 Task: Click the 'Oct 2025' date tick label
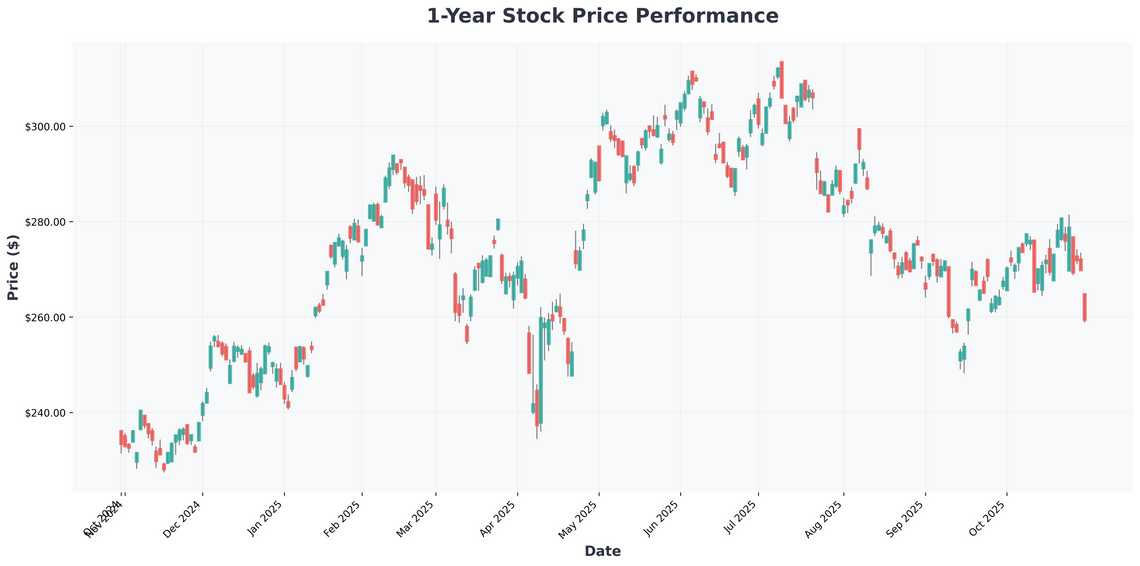(x=988, y=518)
